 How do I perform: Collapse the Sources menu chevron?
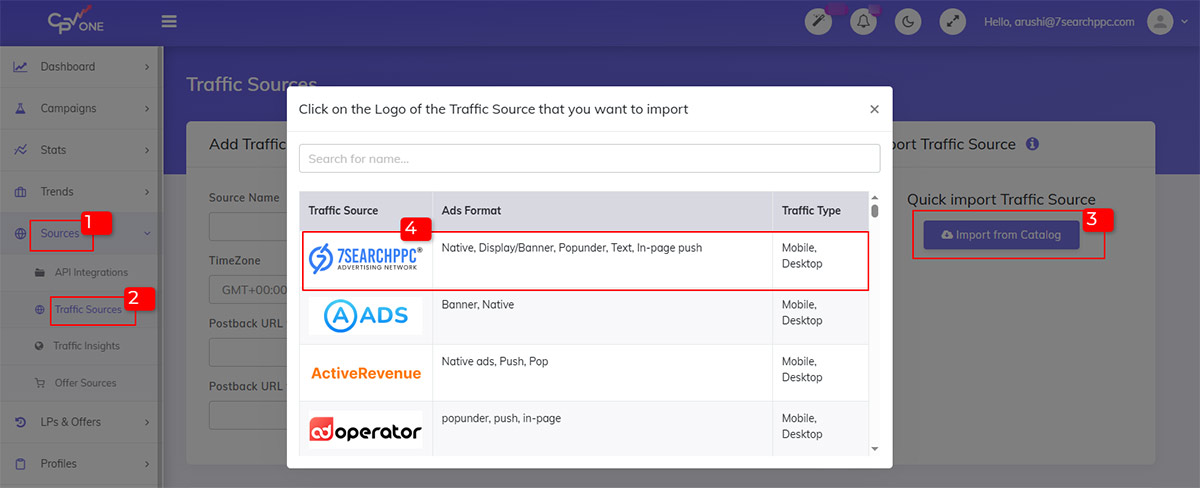click(x=147, y=234)
